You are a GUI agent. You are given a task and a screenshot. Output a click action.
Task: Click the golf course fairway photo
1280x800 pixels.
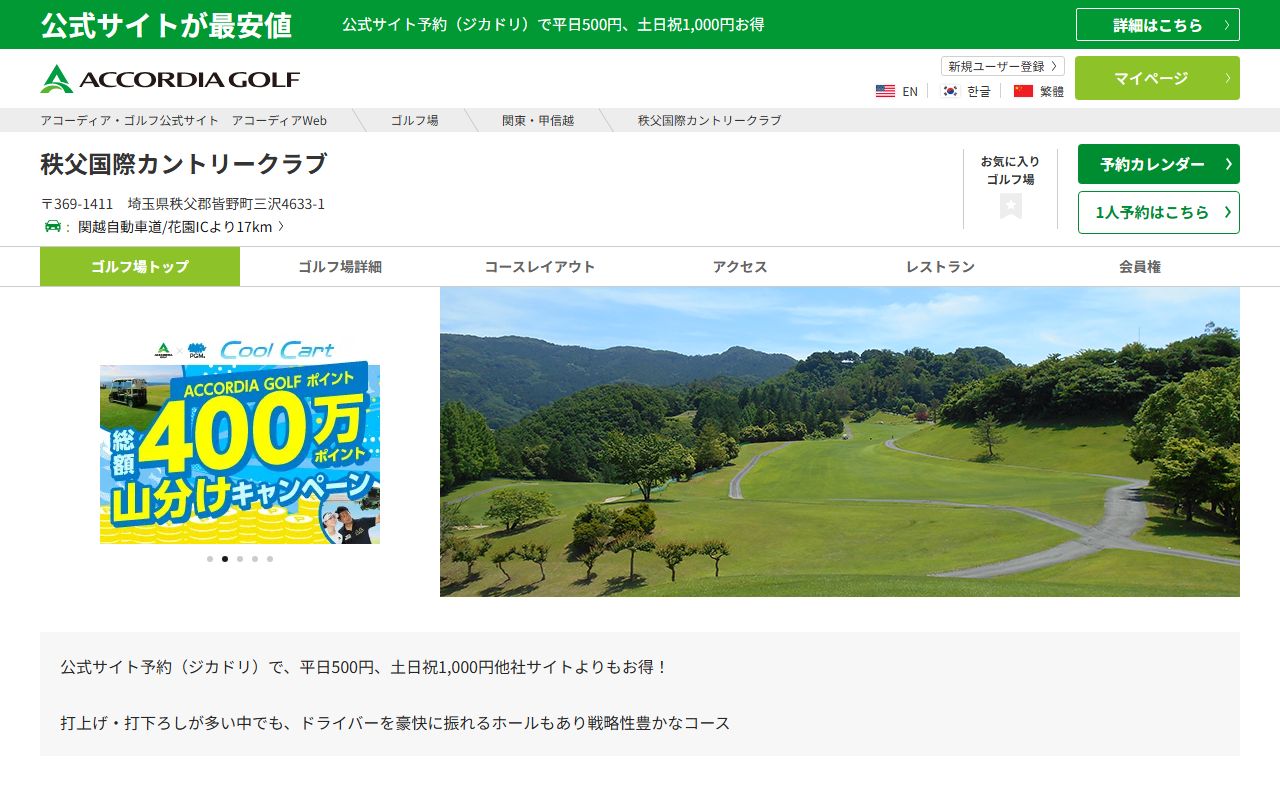click(x=840, y=442)
